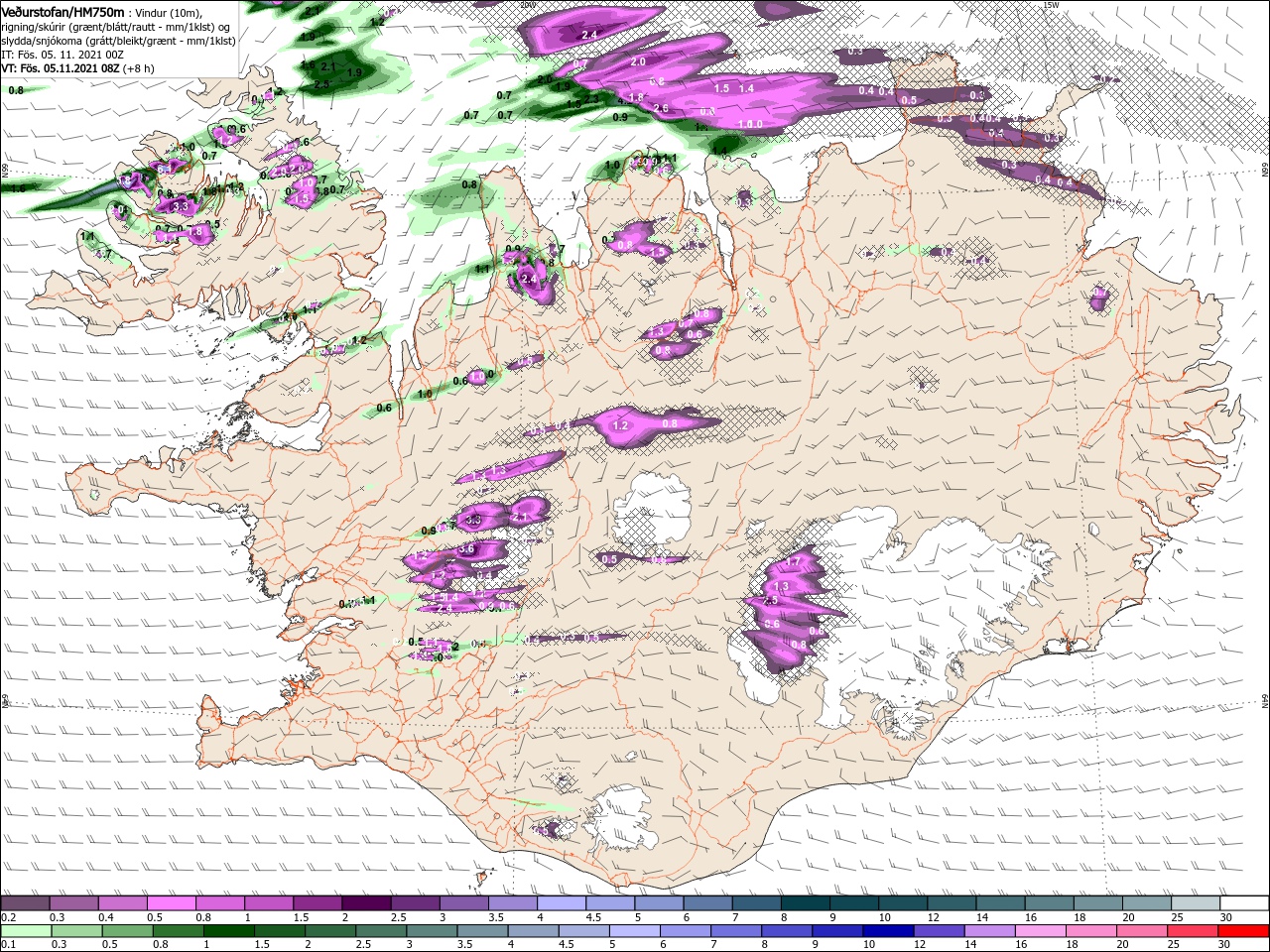Click the Veðurstofan/HM750m title text
This screenshot has height=952, width=1270.
point(63,11)
